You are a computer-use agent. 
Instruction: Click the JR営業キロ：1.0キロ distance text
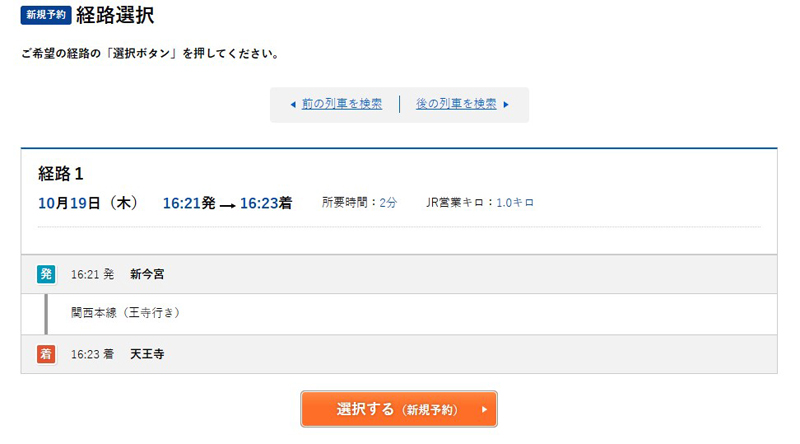pos(480,203)
